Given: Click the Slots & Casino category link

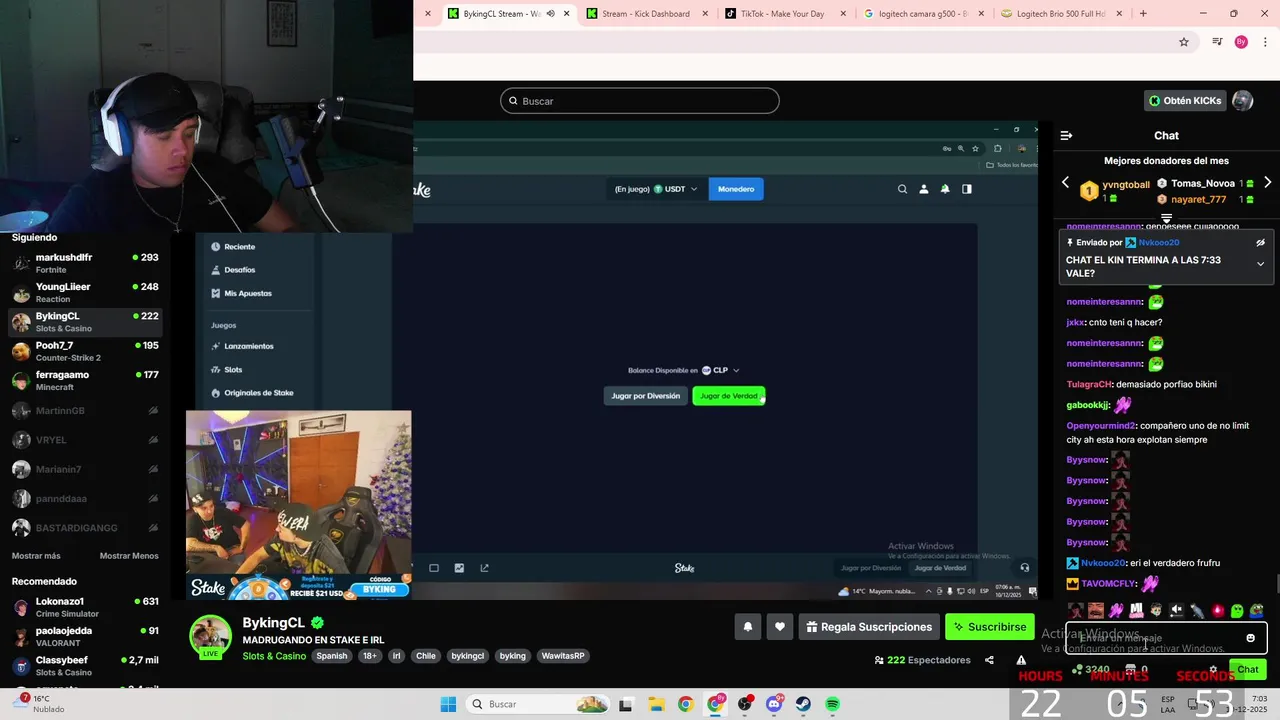Looking at the screenshot, I should tap(274, 656).
